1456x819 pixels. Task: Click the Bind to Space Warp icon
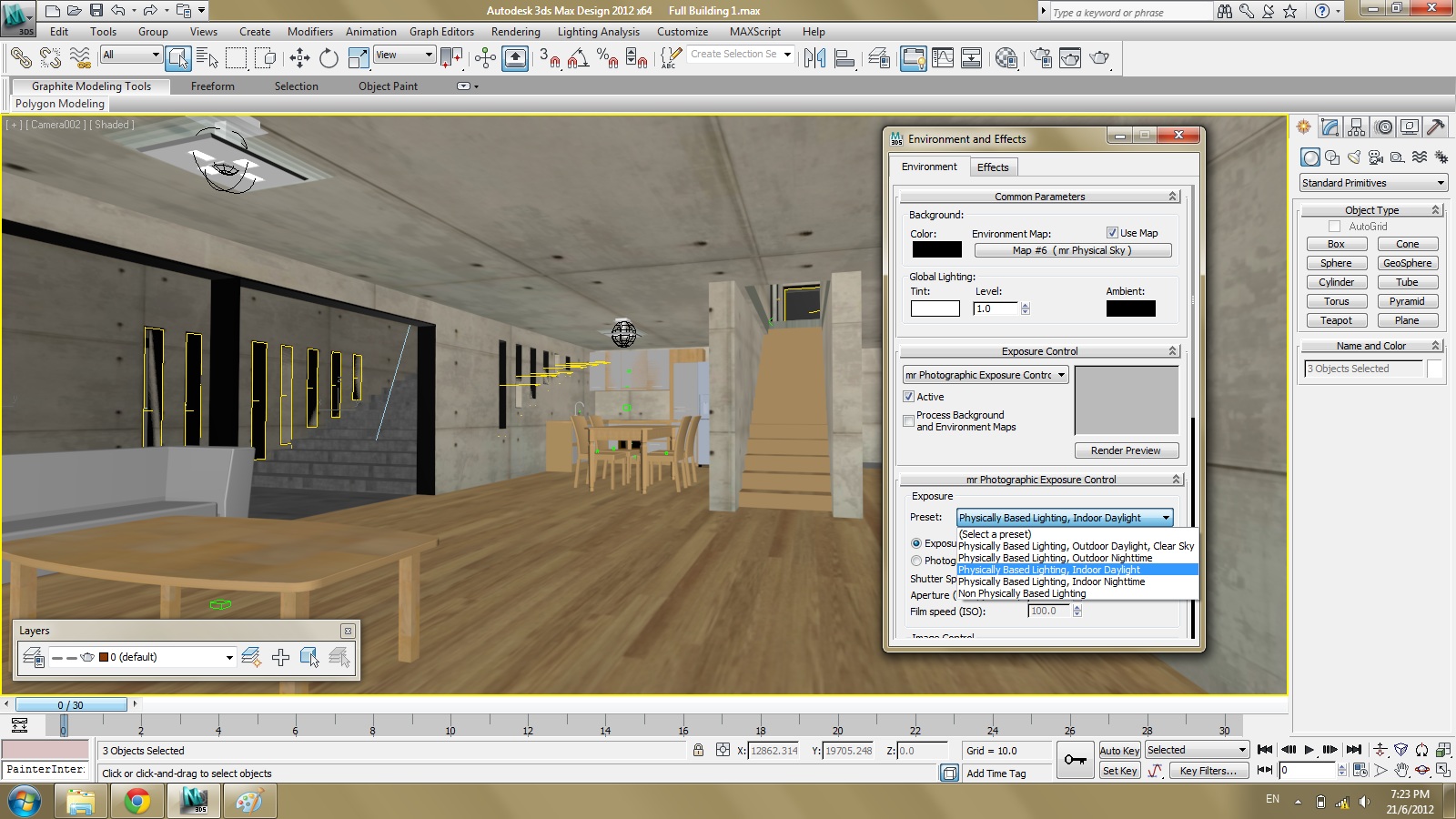tap(80, 58)
